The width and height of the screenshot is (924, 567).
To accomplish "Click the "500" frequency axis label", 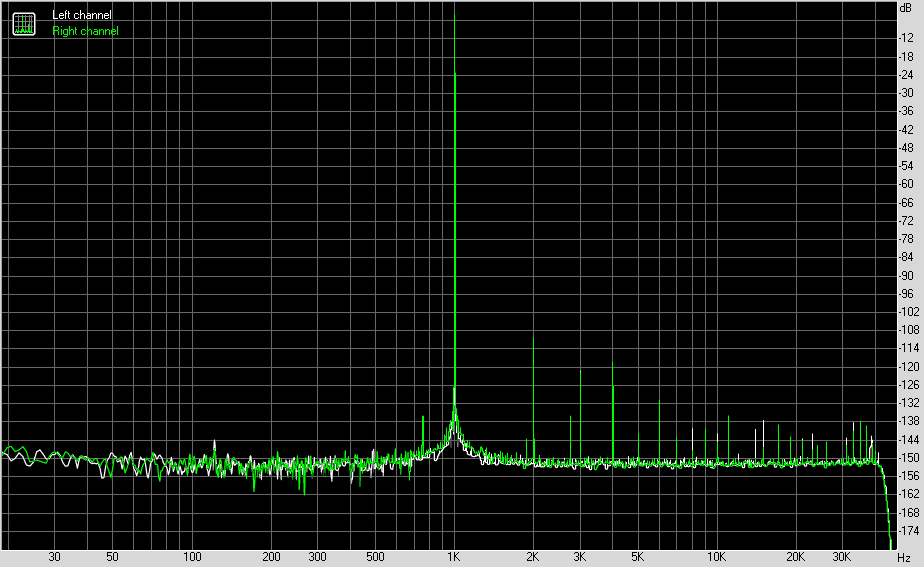I will tap(375, 557).
